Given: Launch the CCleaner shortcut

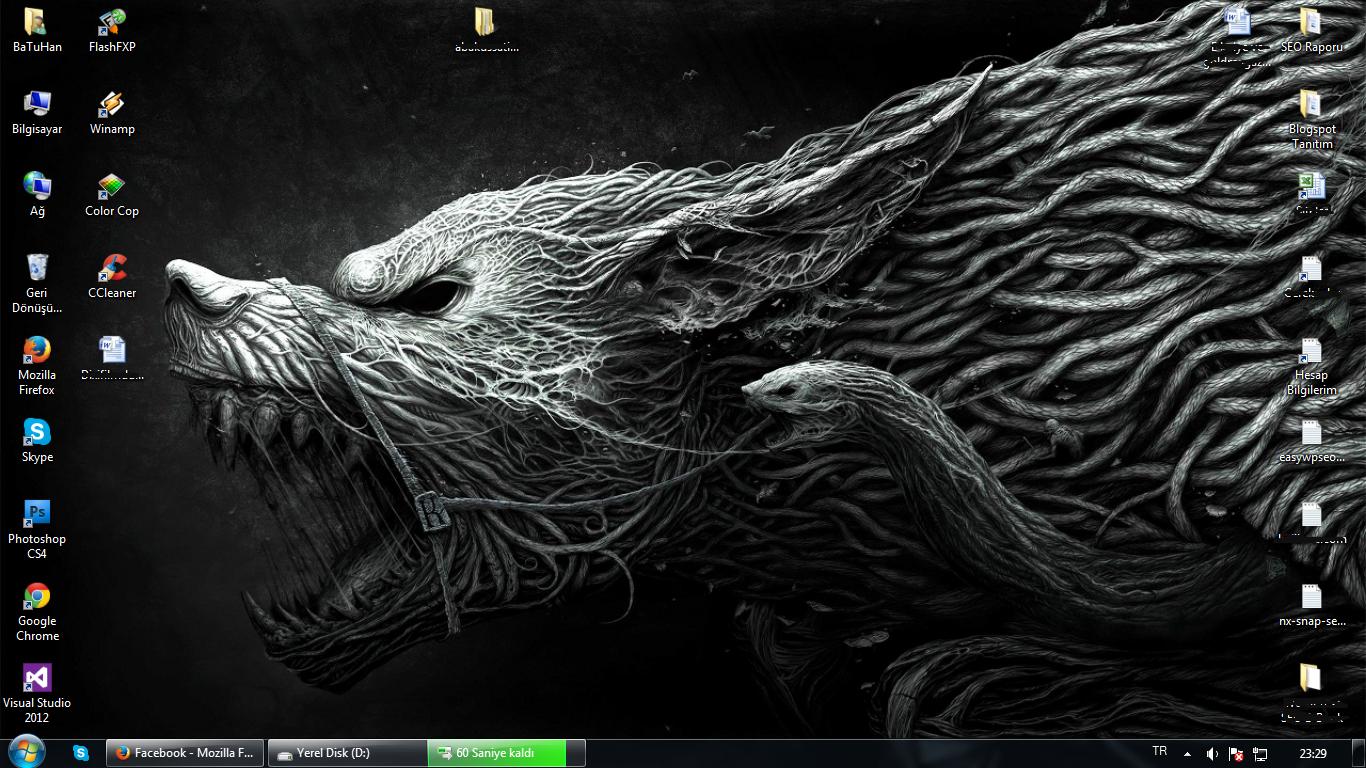Looking at the screenshot, I should 112,276.
